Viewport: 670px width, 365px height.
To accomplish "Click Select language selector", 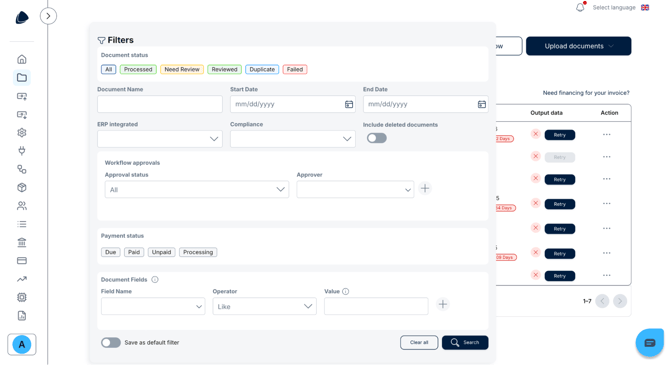I will (x=614, y=7).
